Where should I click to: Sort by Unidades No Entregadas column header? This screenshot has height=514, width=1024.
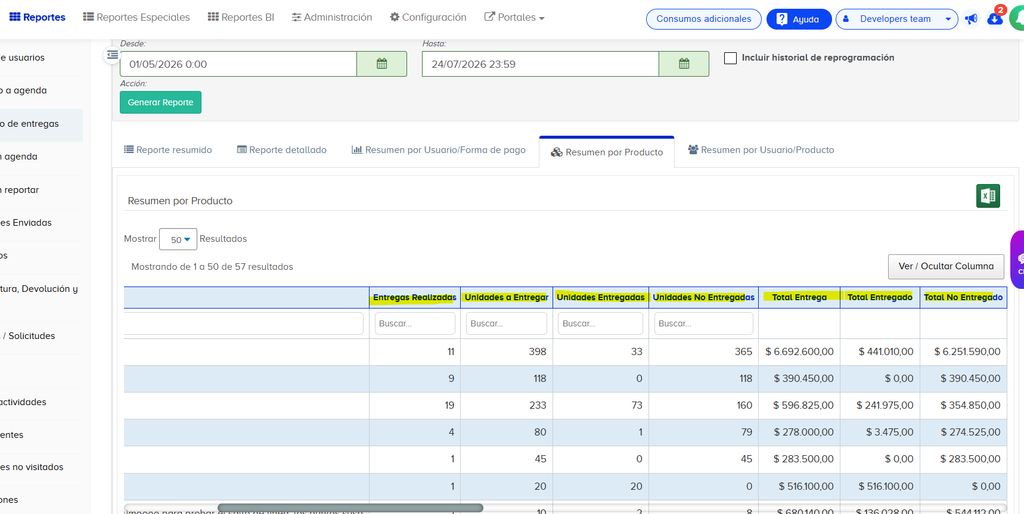click(x=703, y=297)
